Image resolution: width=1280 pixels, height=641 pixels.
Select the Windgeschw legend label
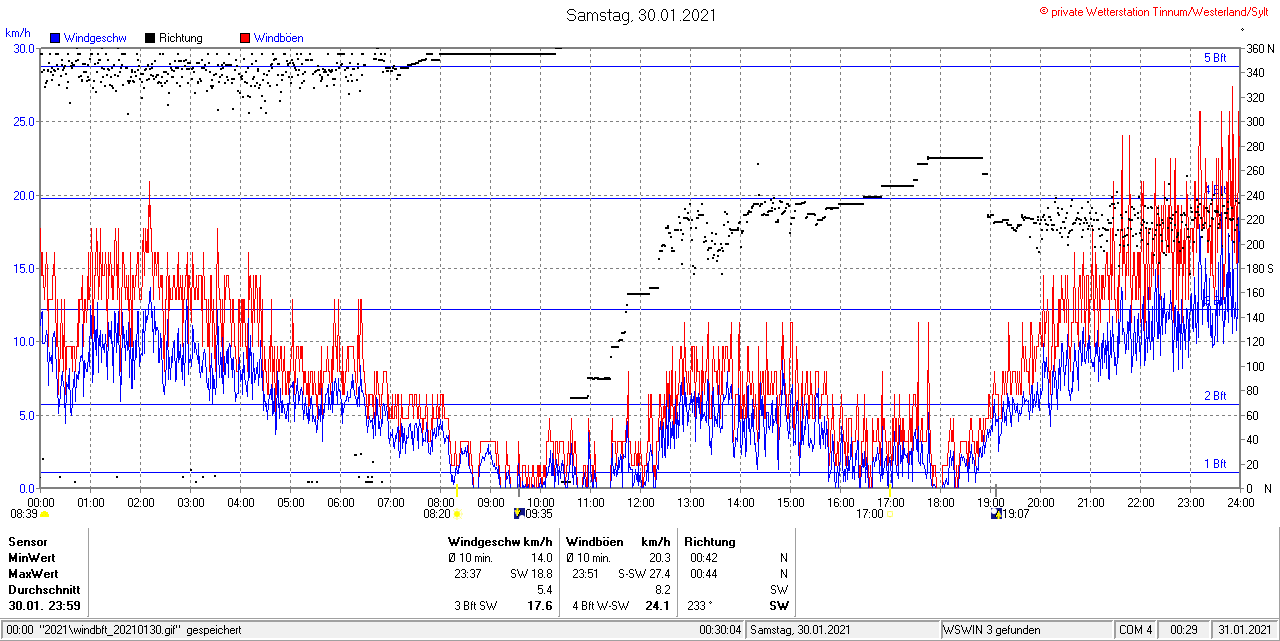(94, 38)
